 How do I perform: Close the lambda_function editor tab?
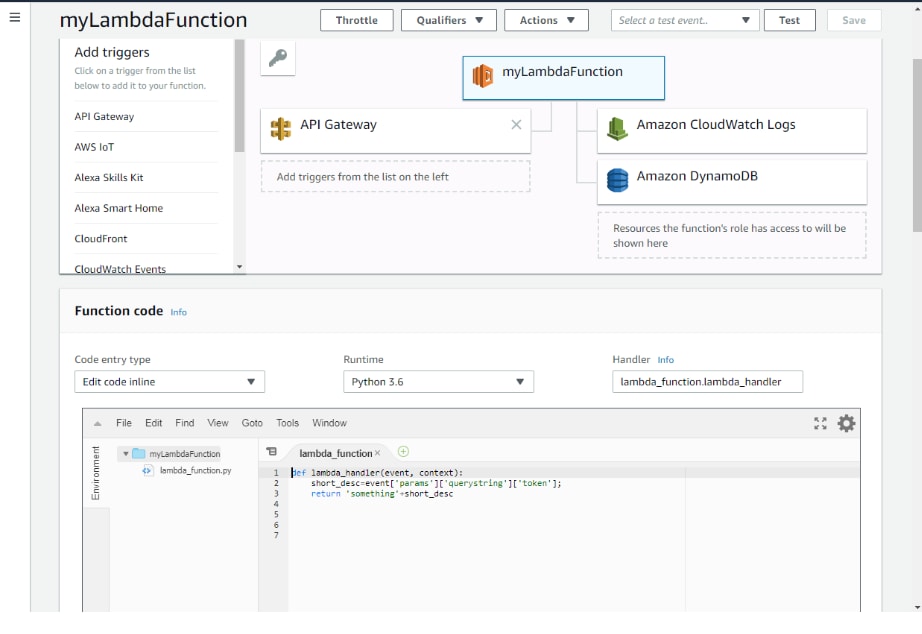coord(378,453)
